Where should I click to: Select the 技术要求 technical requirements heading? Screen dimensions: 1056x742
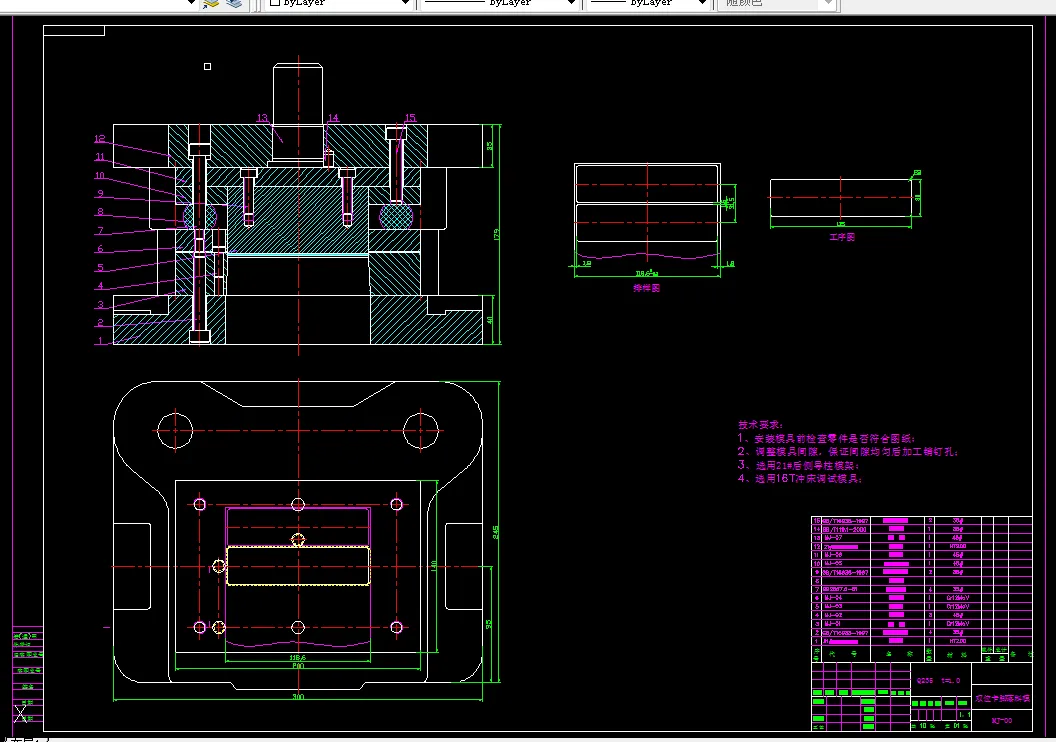click(x=760, y=425)
